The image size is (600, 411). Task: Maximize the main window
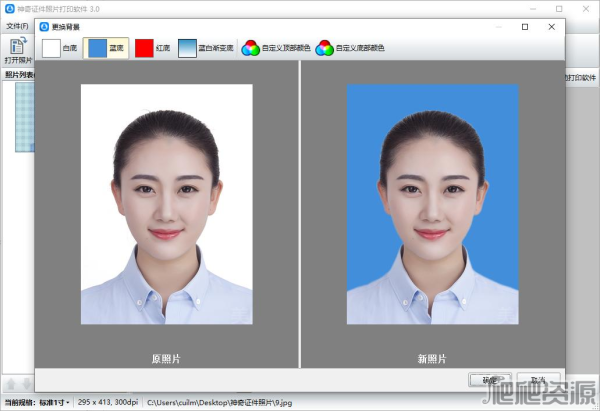559,9
